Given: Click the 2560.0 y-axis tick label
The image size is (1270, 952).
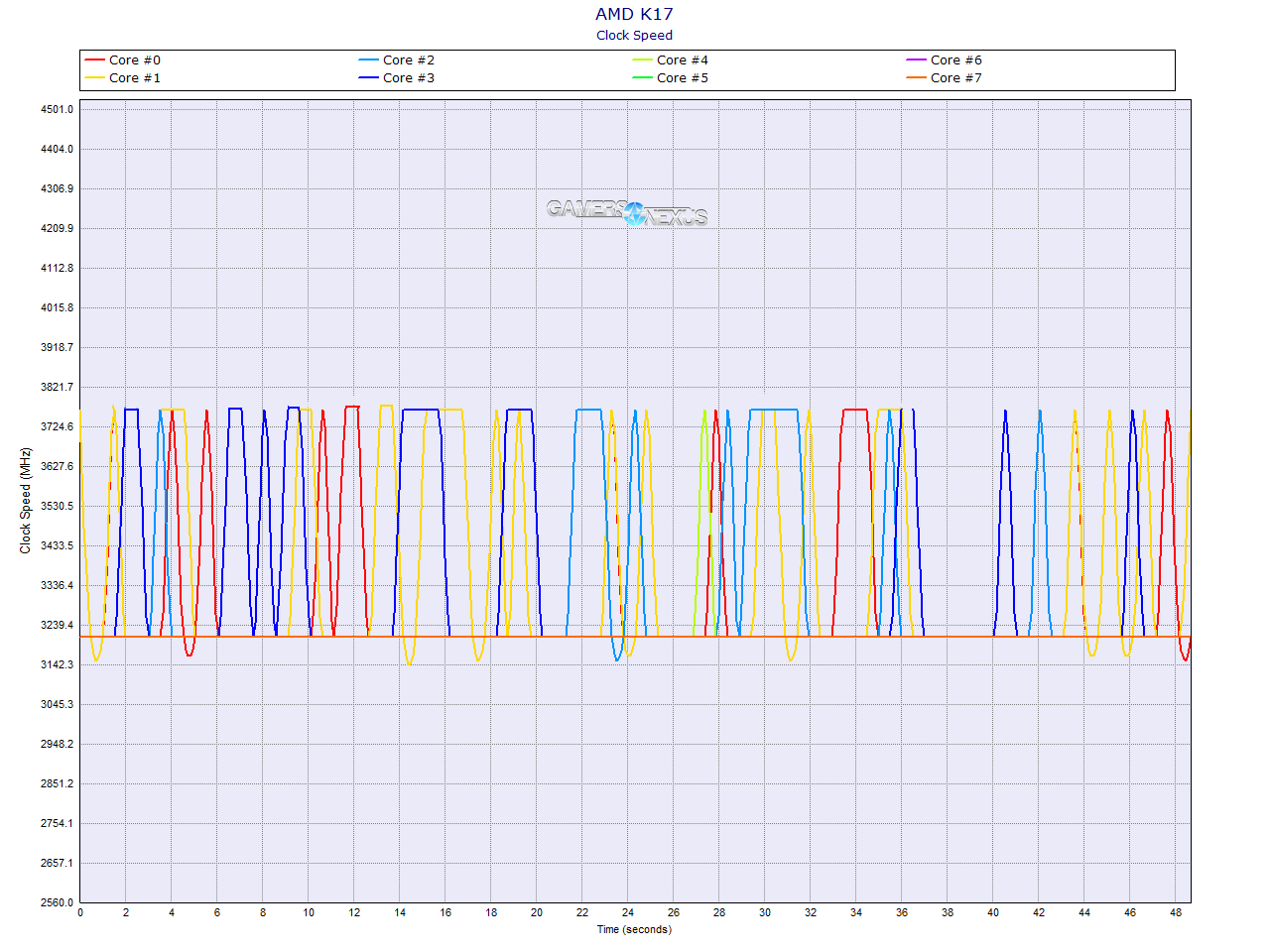Looking at the screenshot, I should tap(57, 902).
